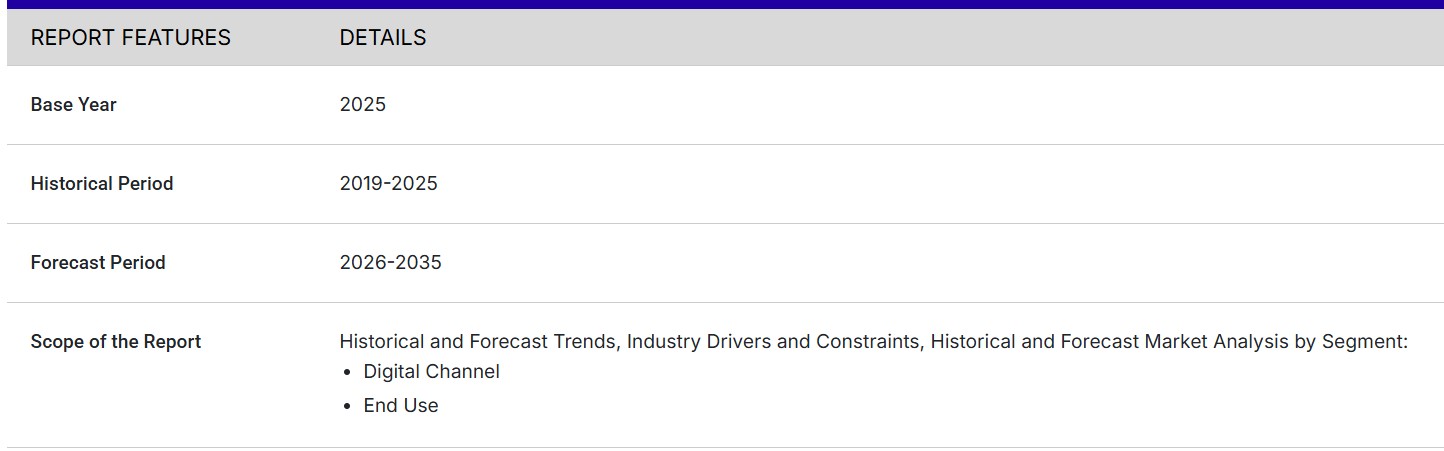Select the Base Year row label

73,105
